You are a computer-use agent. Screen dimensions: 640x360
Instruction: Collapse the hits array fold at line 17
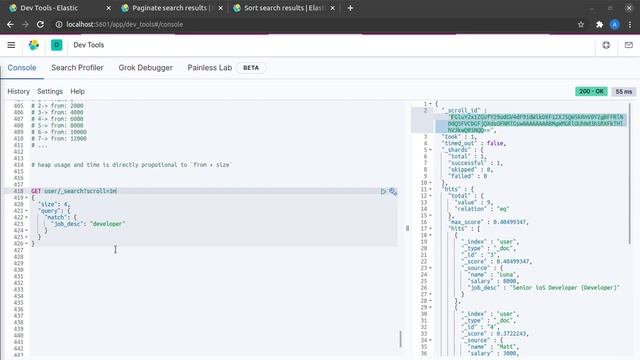[430, 229]
